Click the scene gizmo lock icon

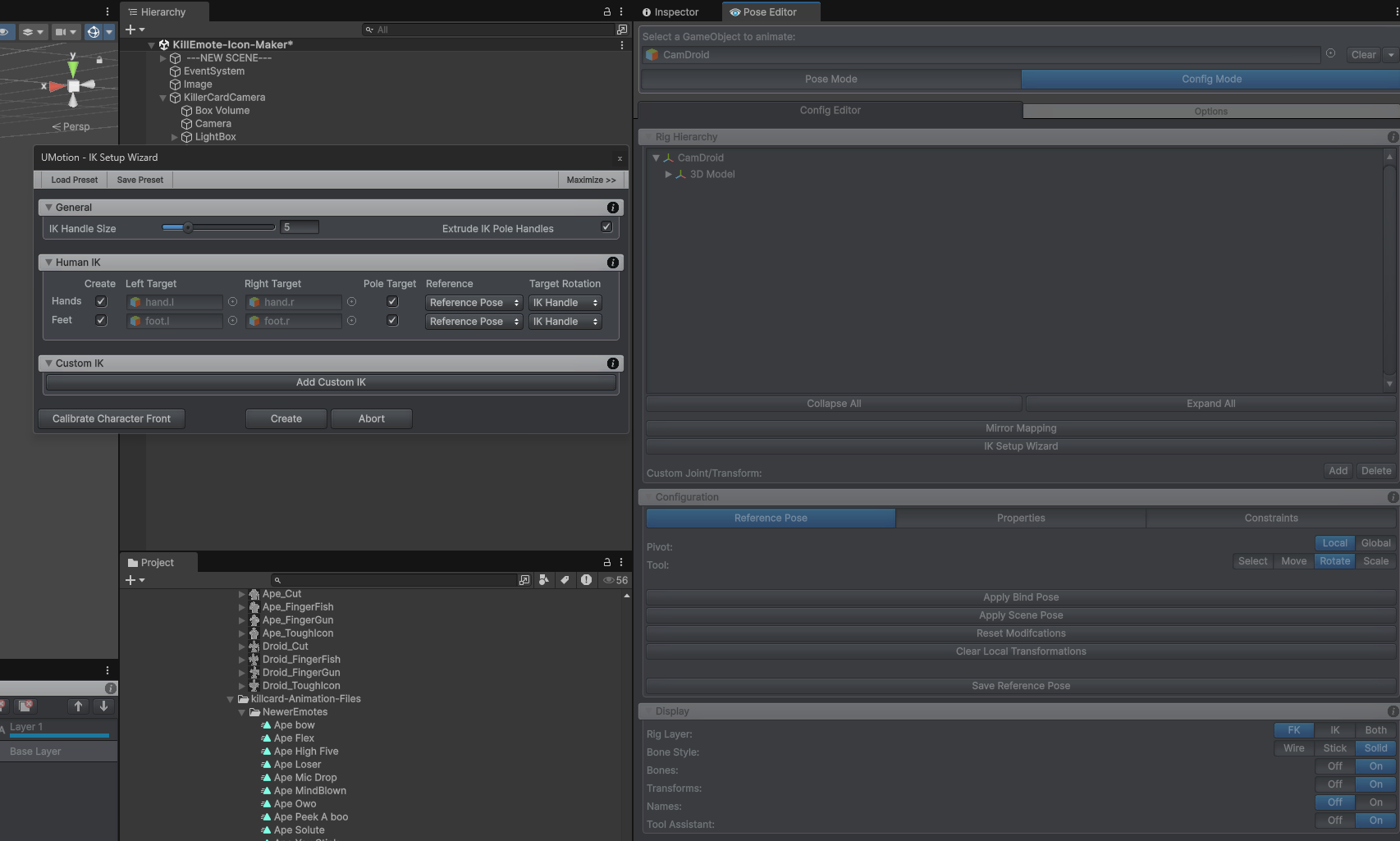(99, 60)
